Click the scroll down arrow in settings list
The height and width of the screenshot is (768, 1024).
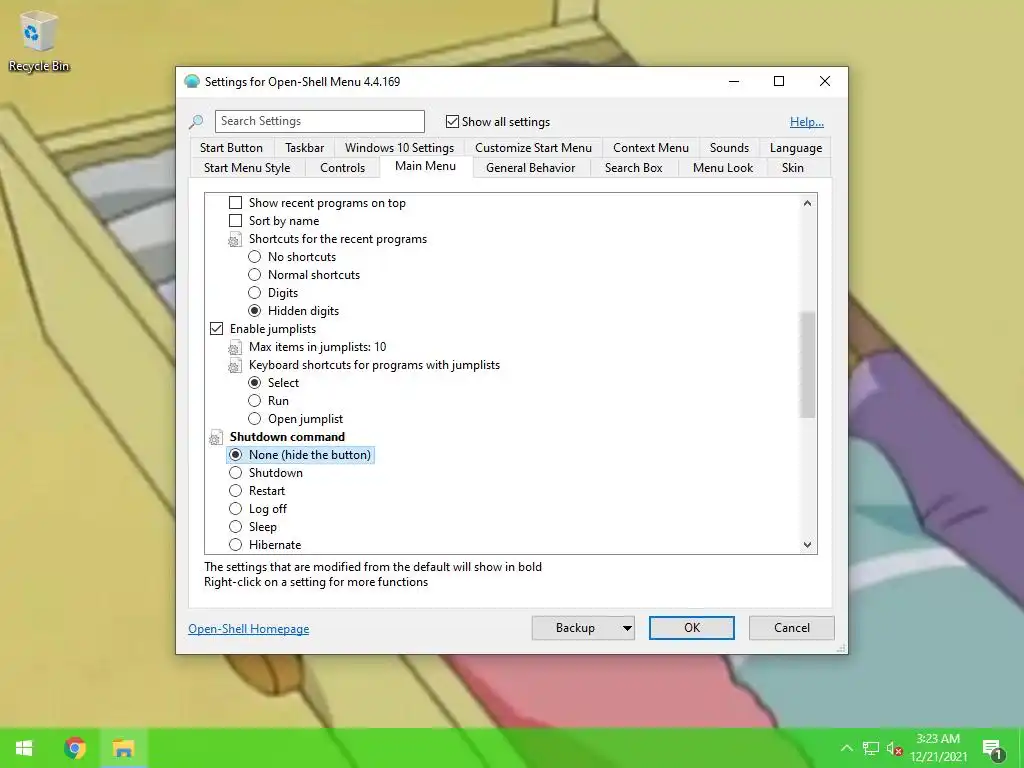click(808, 545)
